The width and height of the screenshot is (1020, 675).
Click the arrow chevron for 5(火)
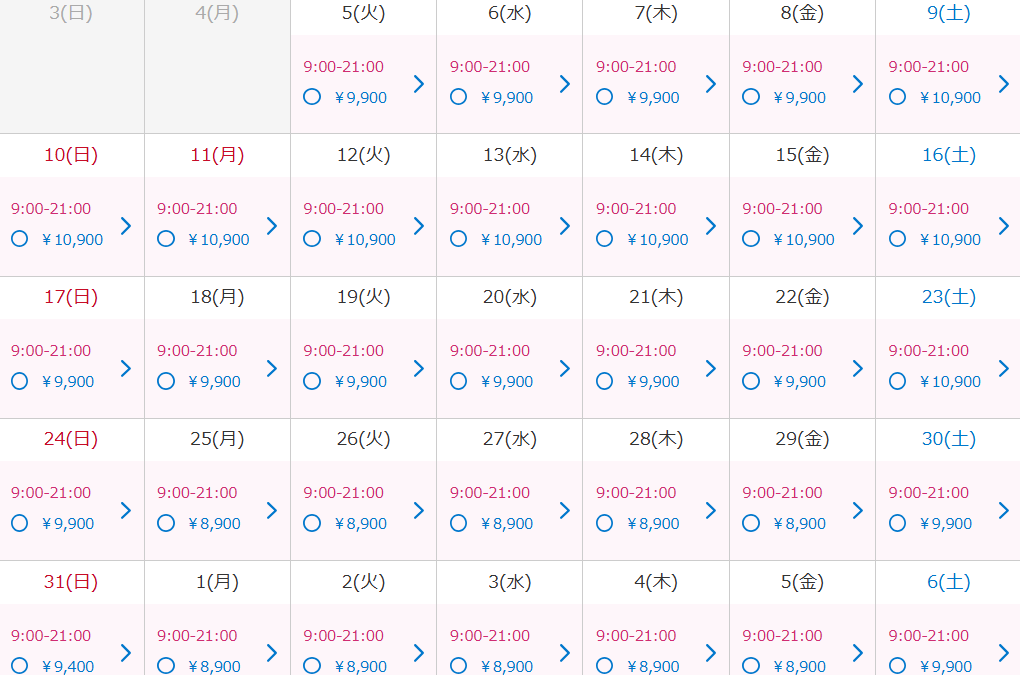pyautogui.click(x=419, y=84)
